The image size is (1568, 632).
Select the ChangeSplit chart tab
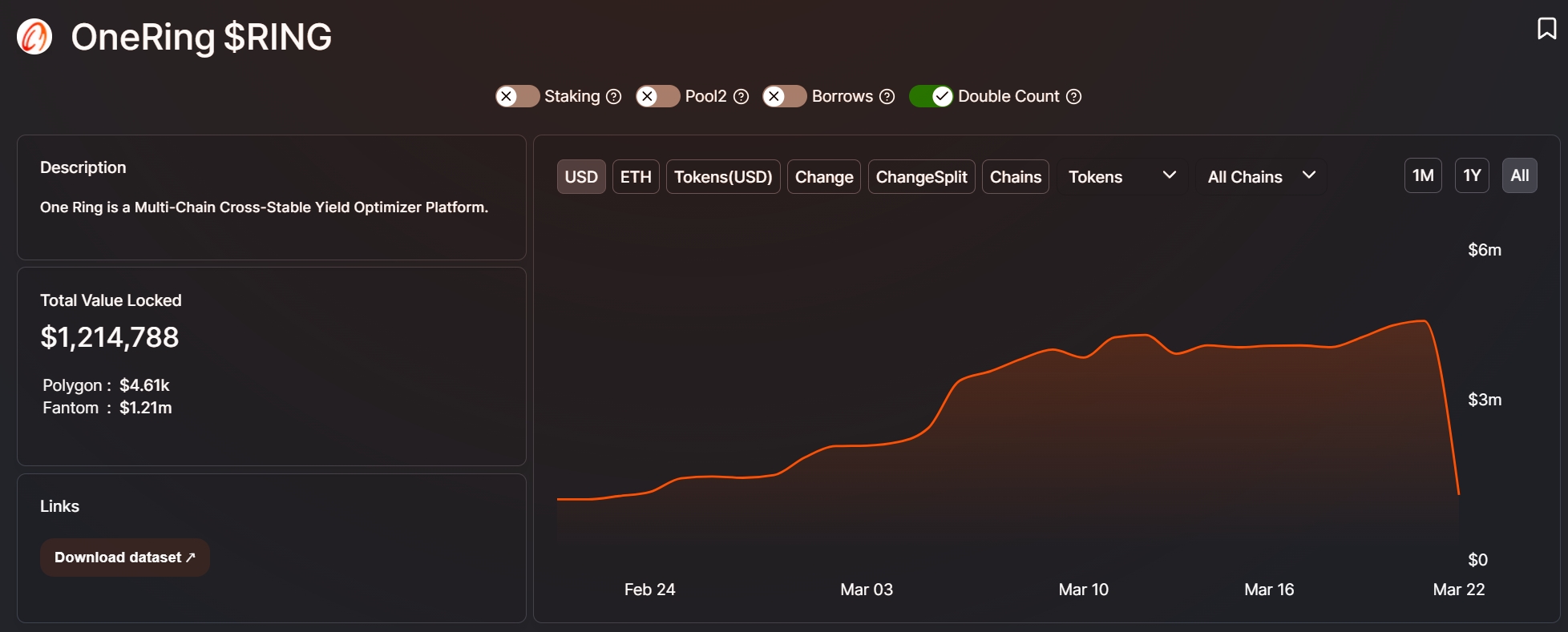coord(922,177)
